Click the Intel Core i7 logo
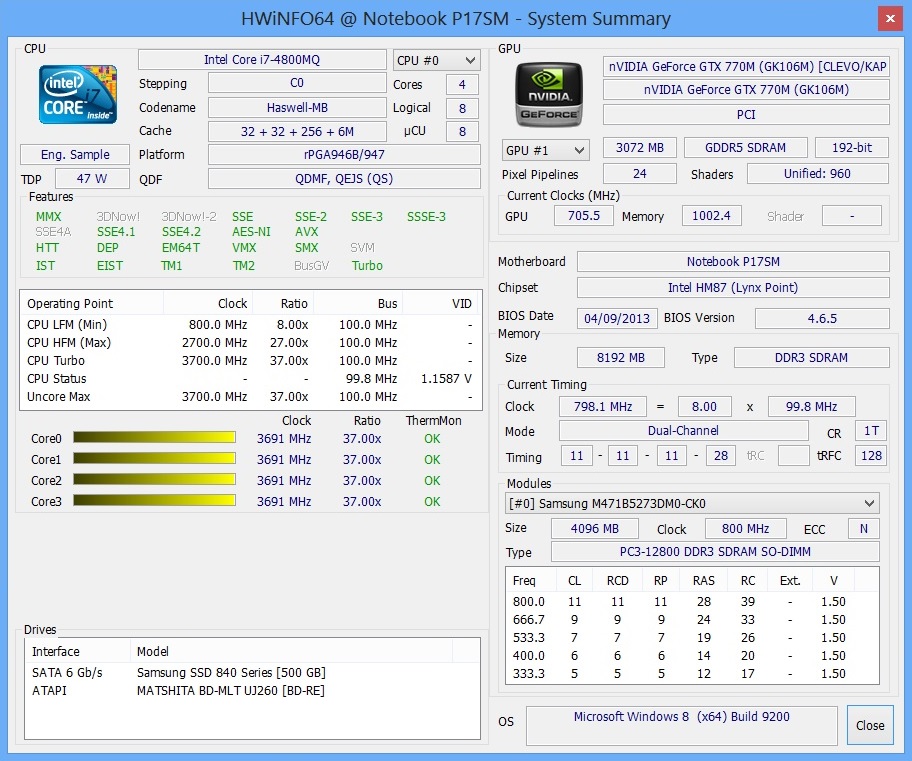 pos(78,94)
